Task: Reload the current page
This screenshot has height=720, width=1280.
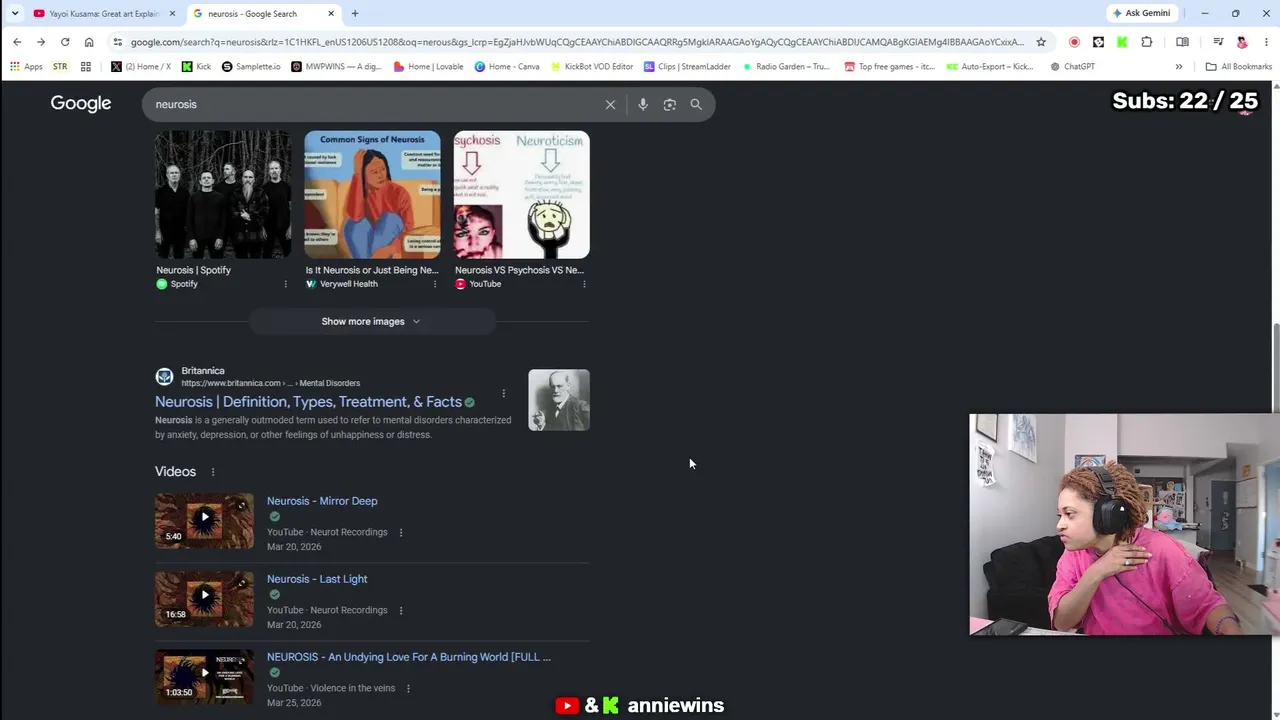Action: [x=65, y=42]
